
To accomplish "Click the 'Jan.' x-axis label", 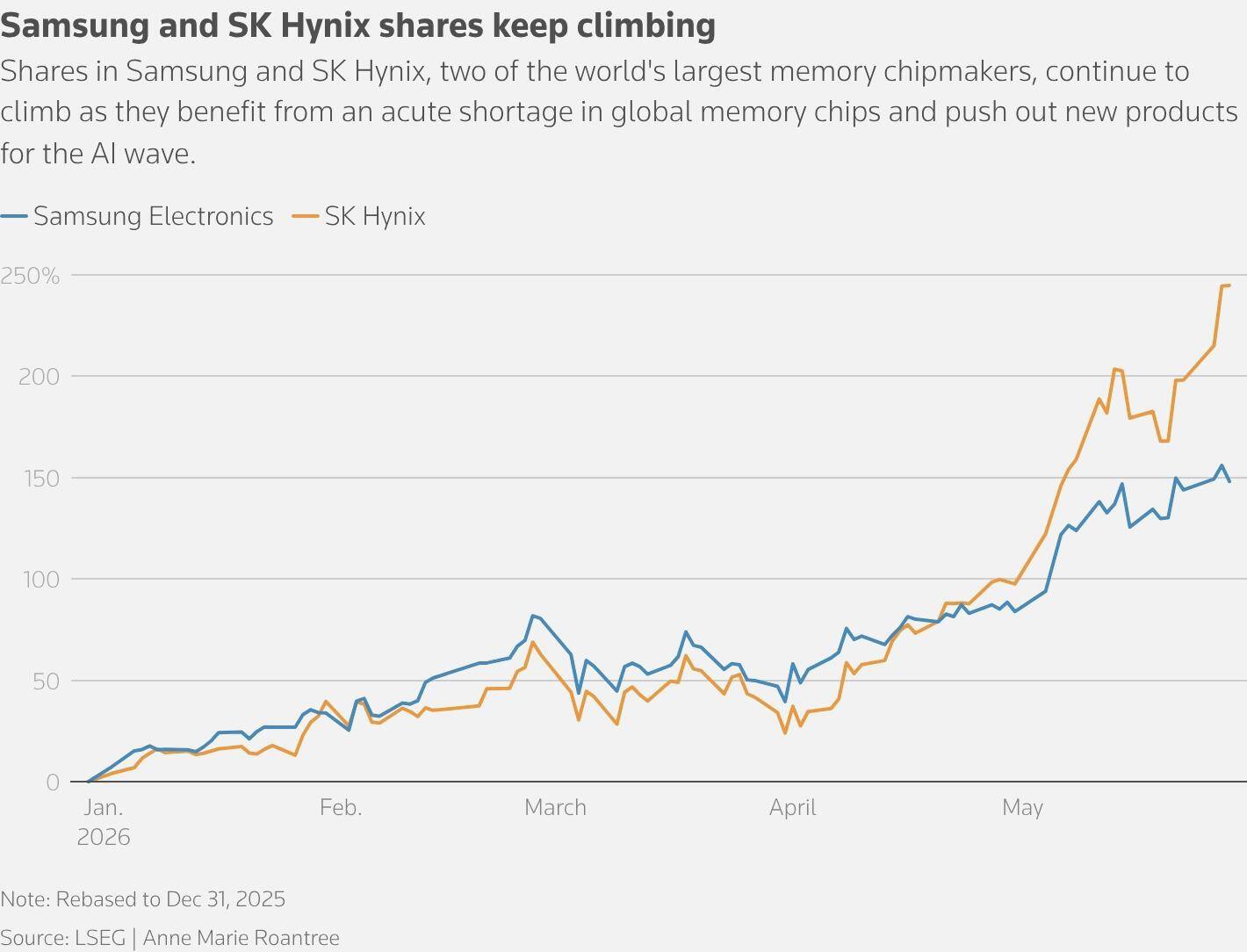I will point(104,807).
